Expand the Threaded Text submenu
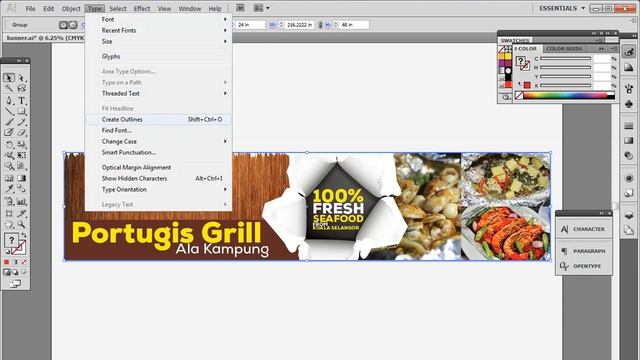Viewport: 640px width, 360px height. click(158, 93)
